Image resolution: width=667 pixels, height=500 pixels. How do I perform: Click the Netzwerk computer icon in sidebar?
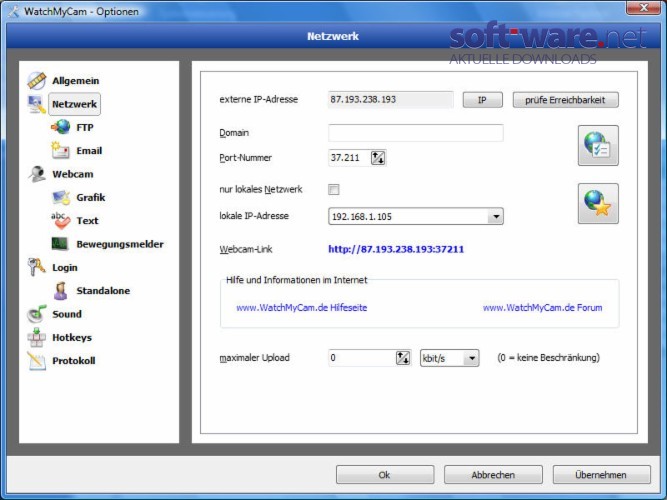[x=37, y=104]
